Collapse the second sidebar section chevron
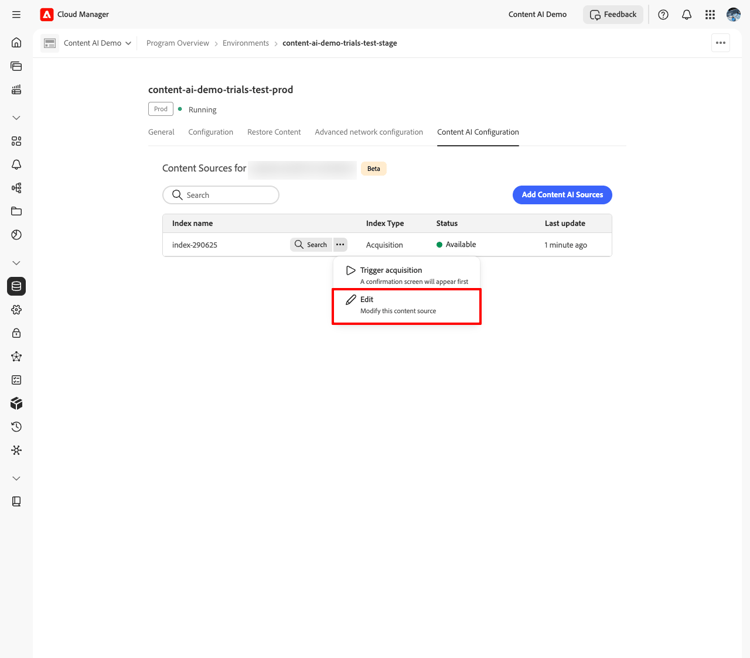The image size is (750, 658). (x=16, y=263)
